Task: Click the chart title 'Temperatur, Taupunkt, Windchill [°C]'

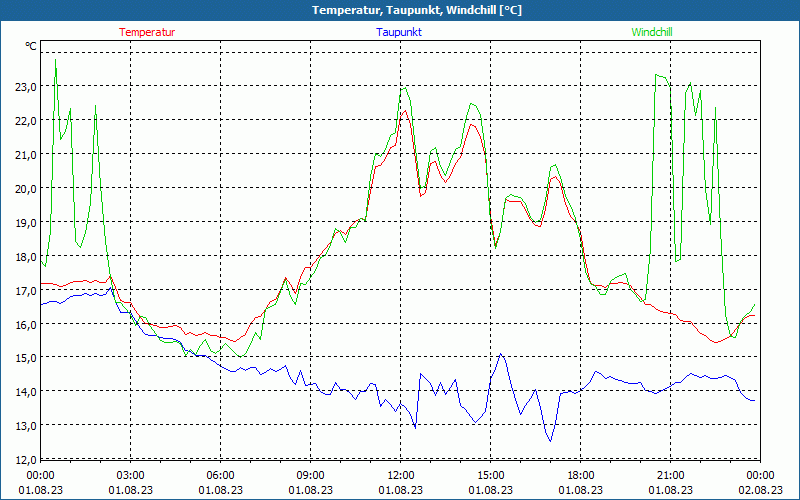Action: 417,10
